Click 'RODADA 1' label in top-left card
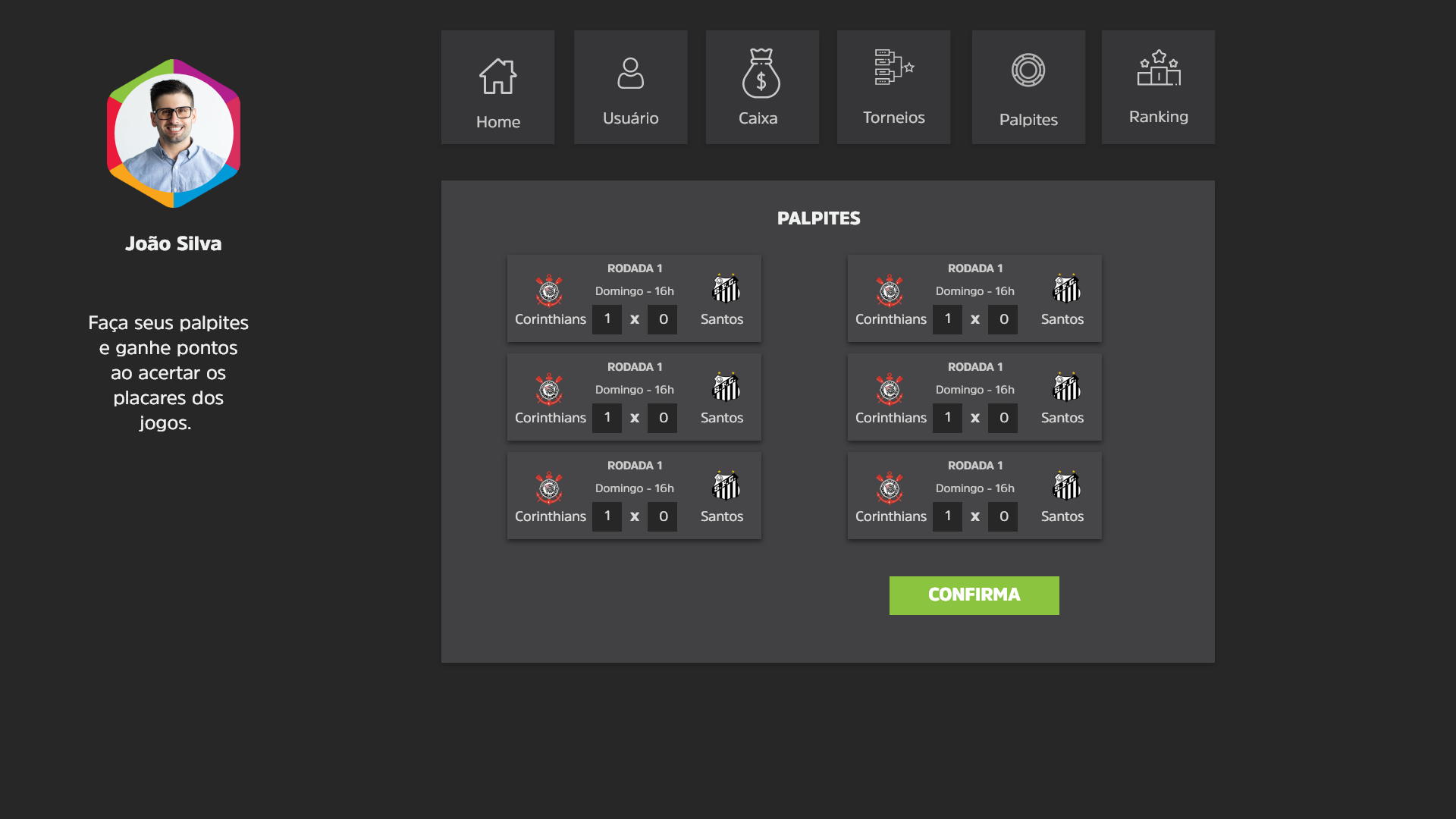Image resolution: width=1456 pixels, height=819 pixels. pos(635,268)
